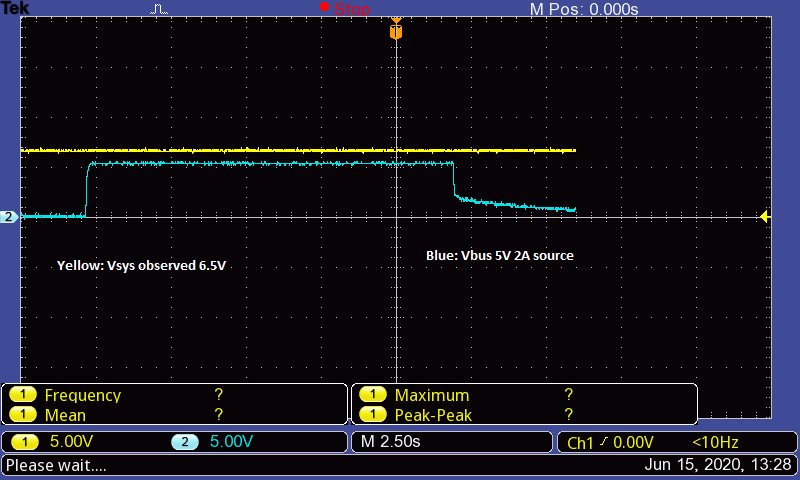Click the channel 1 badge beside Frequency
The image size is (800, 480).
[23, 395]
